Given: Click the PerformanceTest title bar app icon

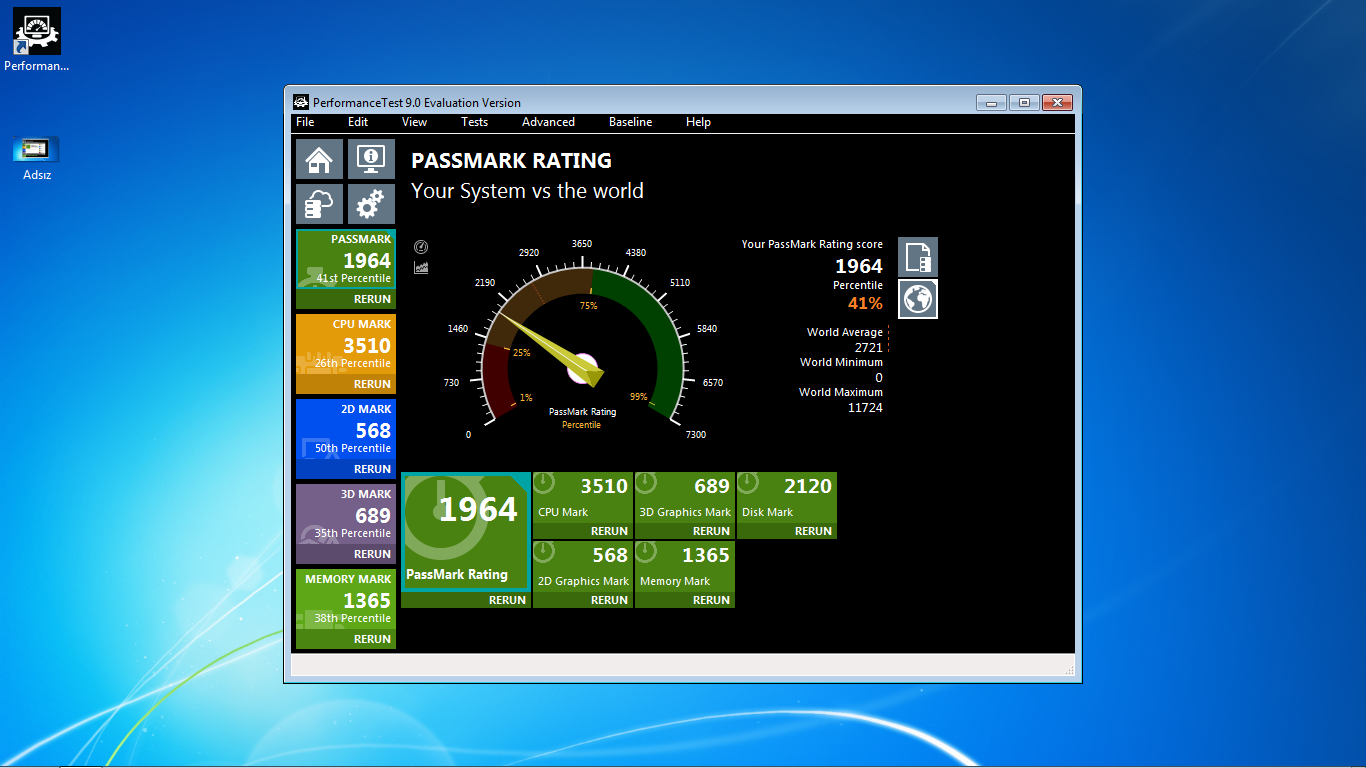Looking at the screenshot, I should pos(300,102).
